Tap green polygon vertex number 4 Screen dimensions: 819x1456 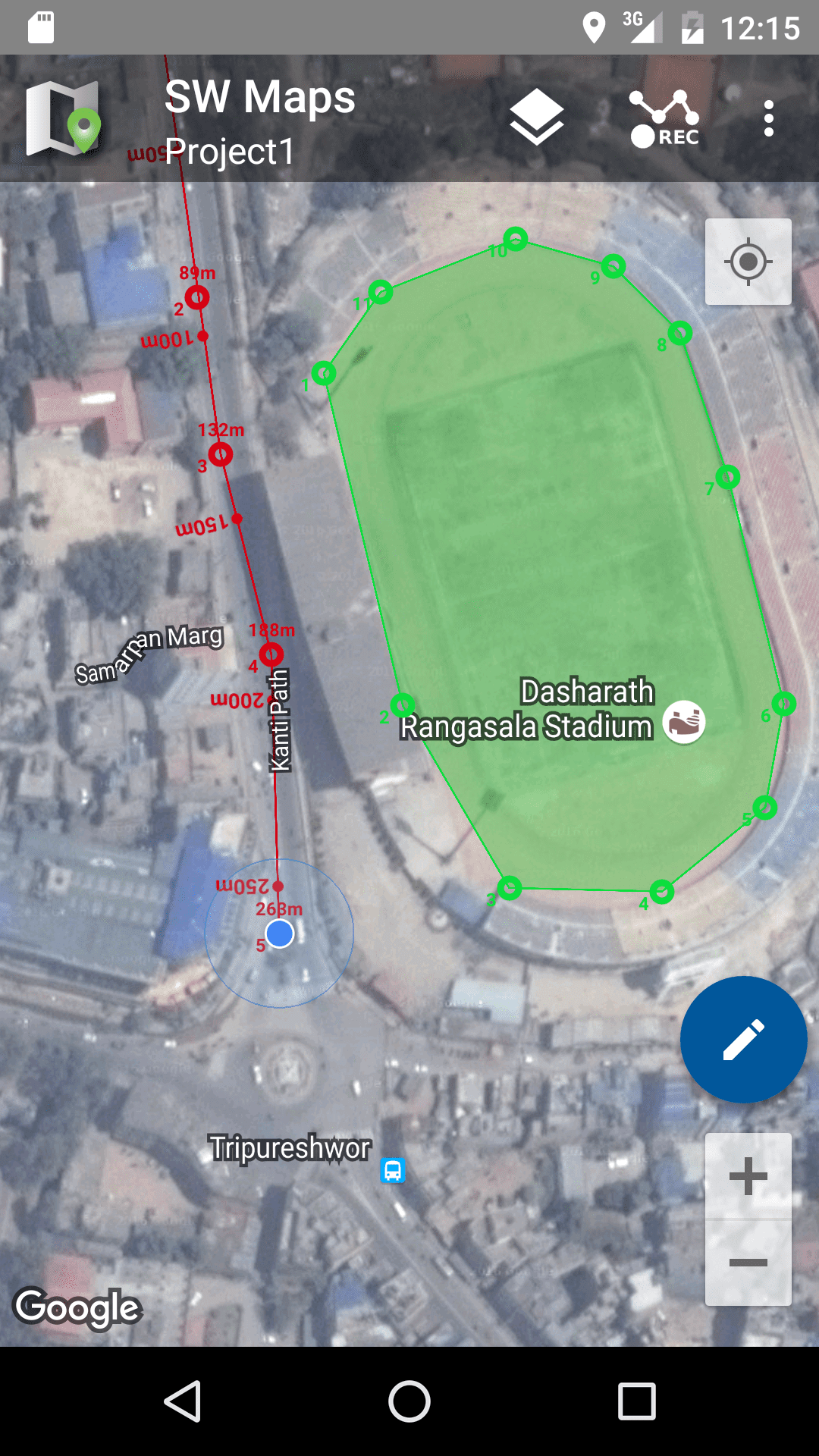click(661, 892)
